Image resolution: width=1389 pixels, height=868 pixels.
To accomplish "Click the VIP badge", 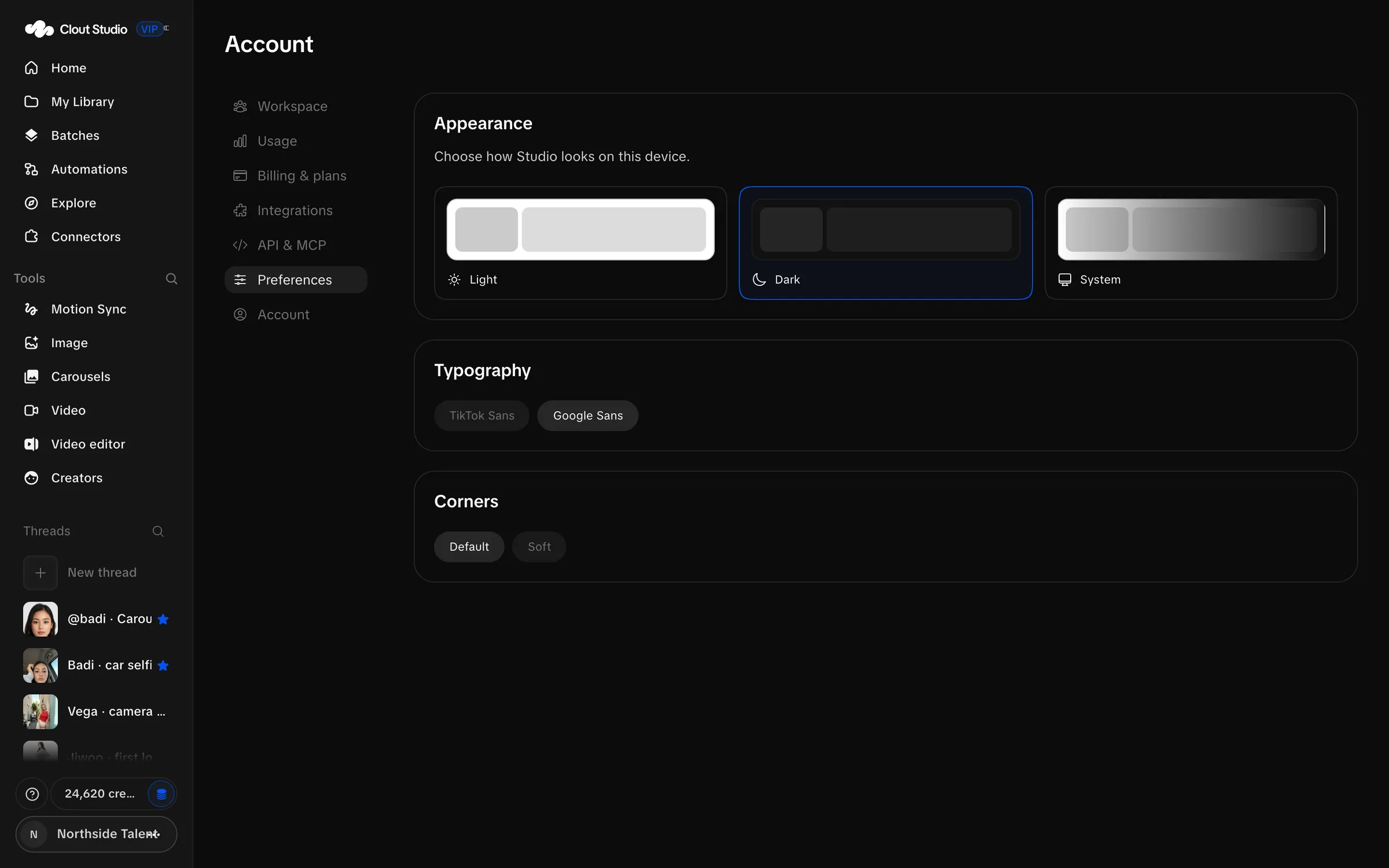I will 149,29.
